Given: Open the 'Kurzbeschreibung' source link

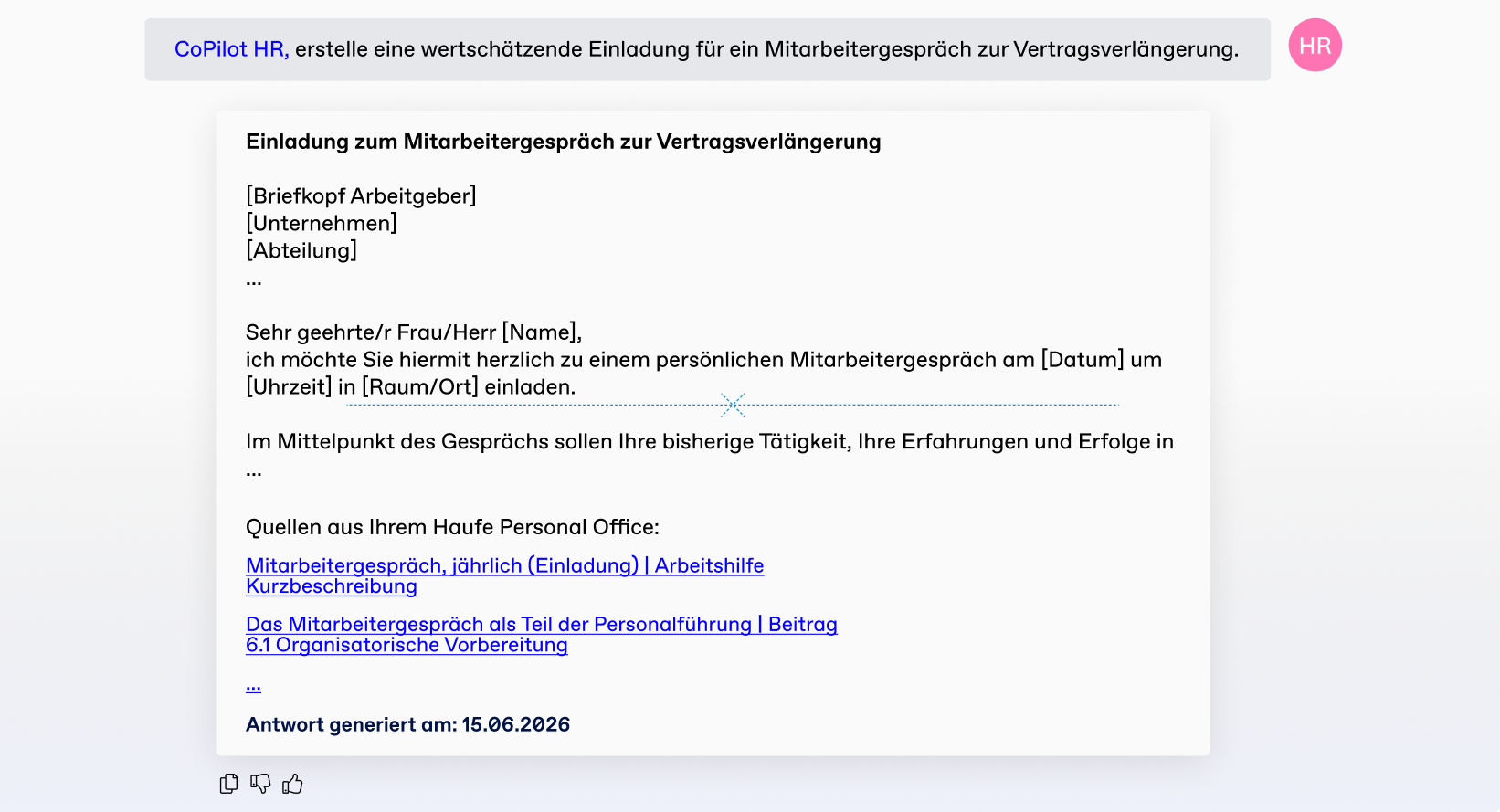Looking at the screenshot, I should pyautogui.click(x=332, y=586).
